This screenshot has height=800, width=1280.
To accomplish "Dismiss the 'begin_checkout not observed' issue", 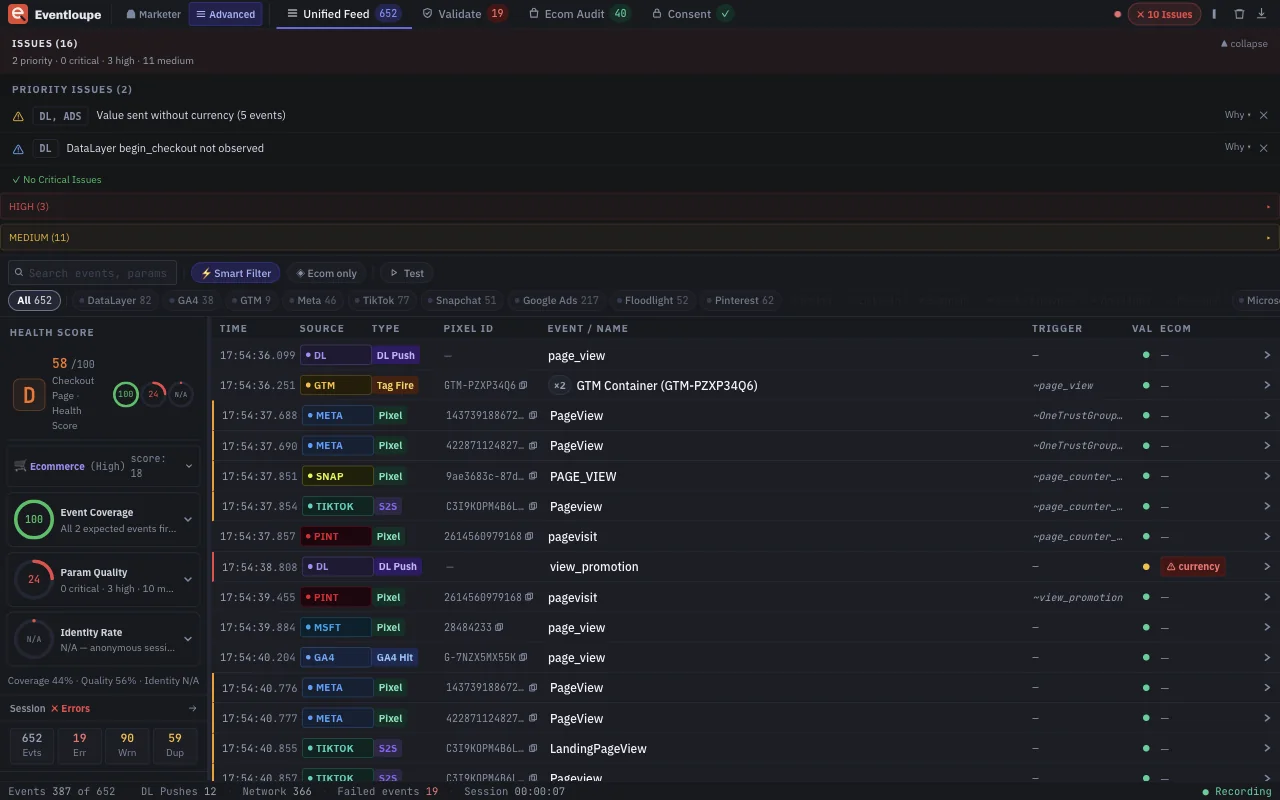I will click(x=1264, y=148).
